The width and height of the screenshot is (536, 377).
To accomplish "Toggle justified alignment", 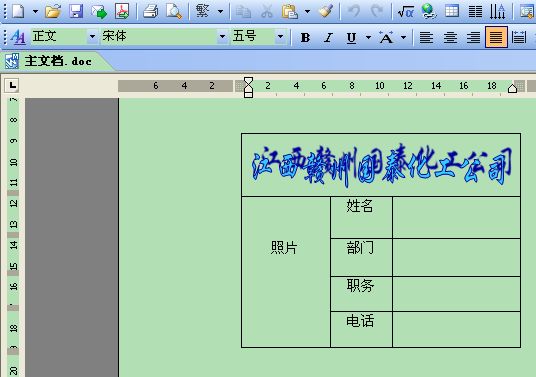I will pyautogui.click(x=496, y=37).
